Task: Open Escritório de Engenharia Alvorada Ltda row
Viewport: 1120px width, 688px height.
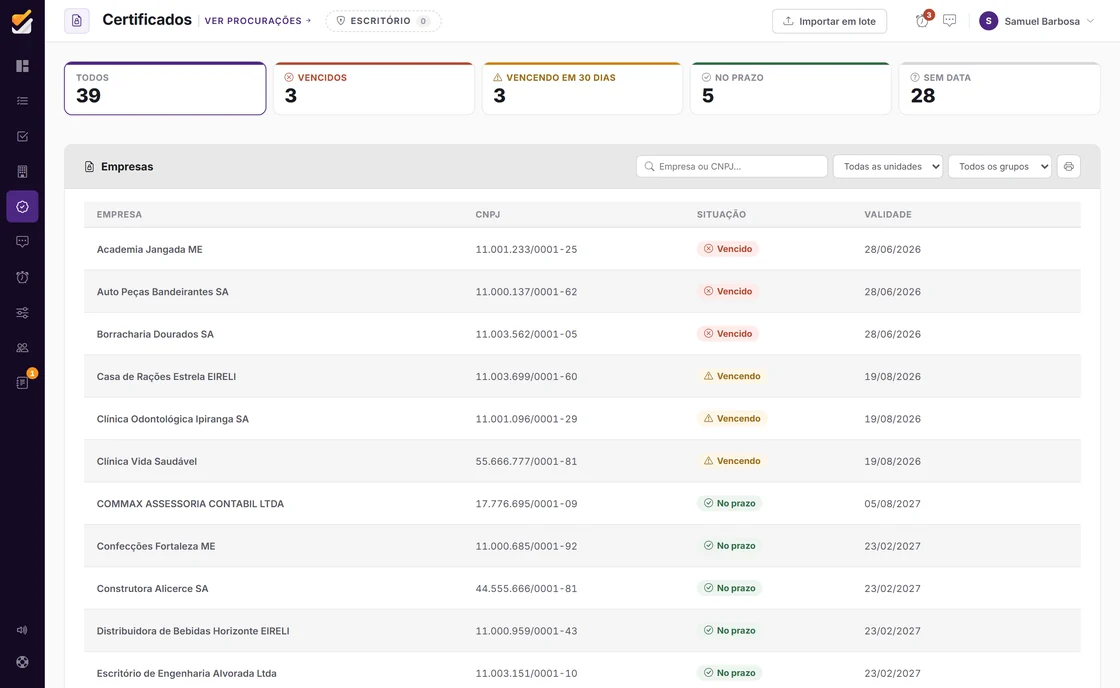Action: [582, 672]
